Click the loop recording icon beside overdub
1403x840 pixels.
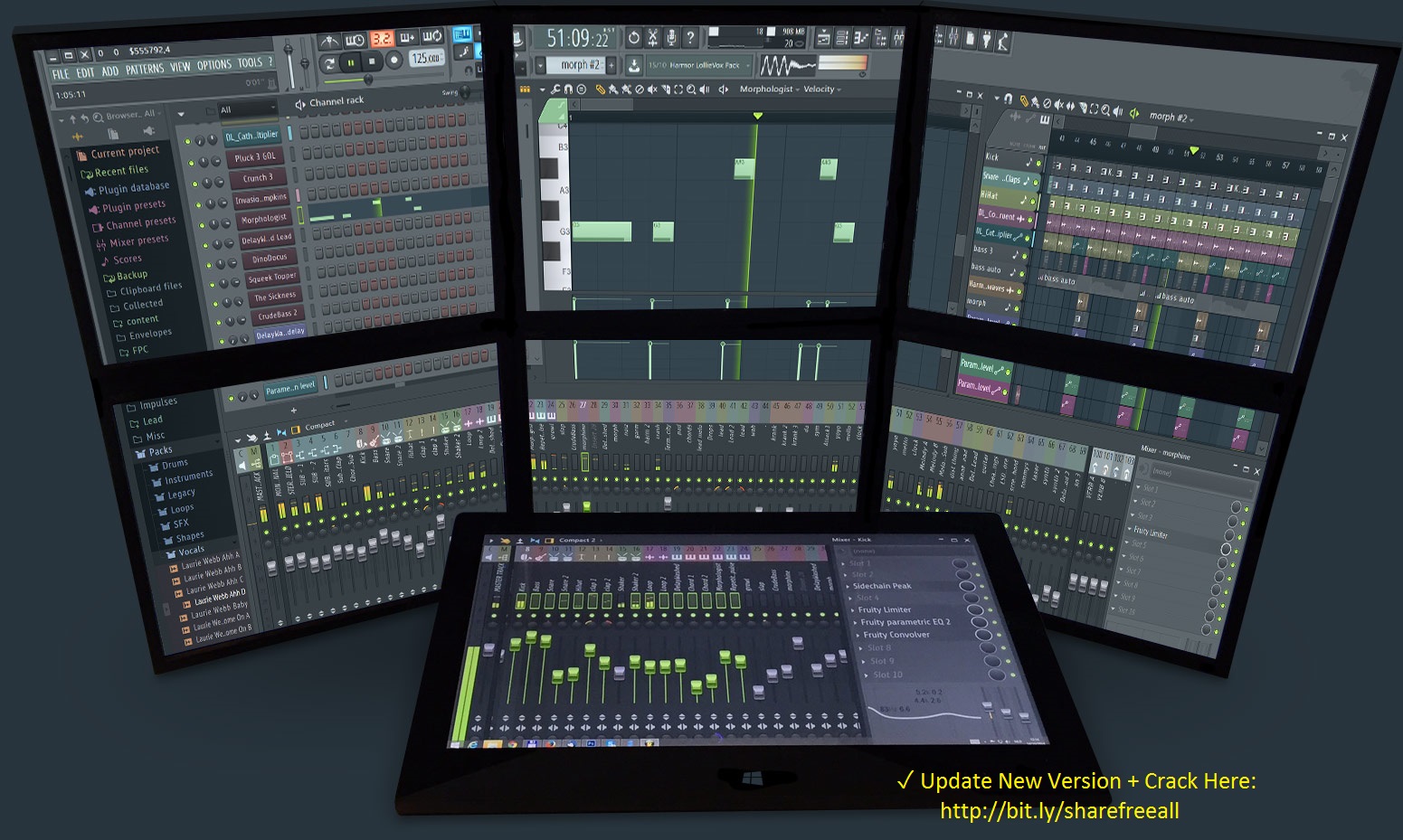tap(431, 36)
